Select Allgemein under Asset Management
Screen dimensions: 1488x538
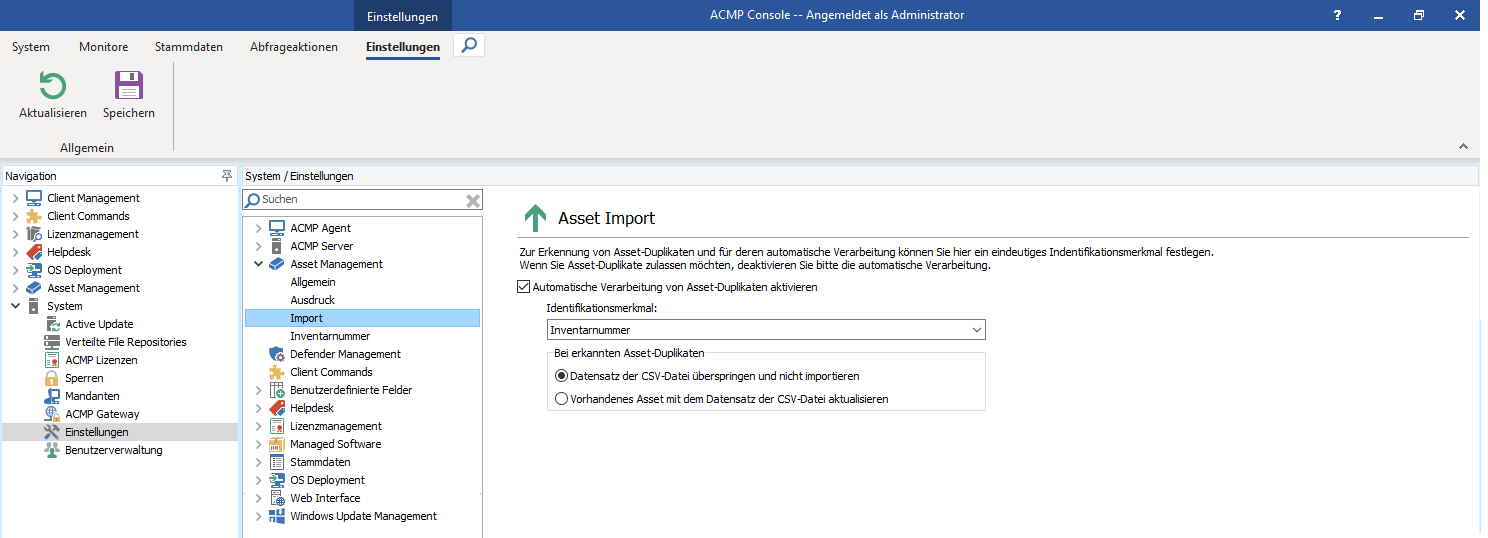(313, 282)
